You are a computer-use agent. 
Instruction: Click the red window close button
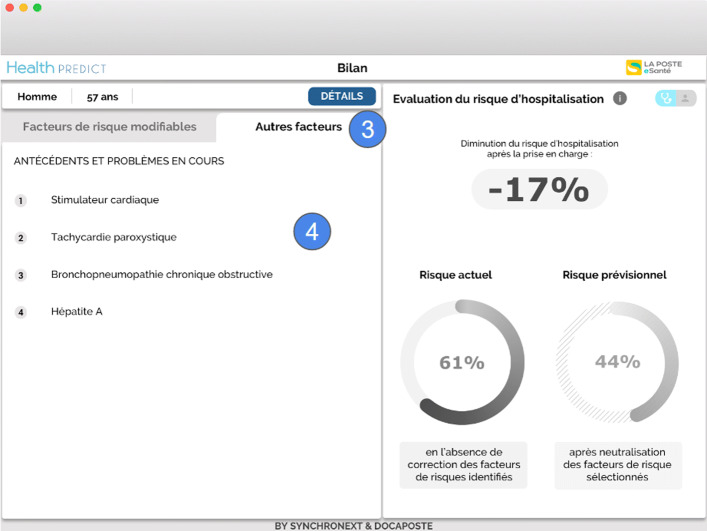click(x=9, y=8)
